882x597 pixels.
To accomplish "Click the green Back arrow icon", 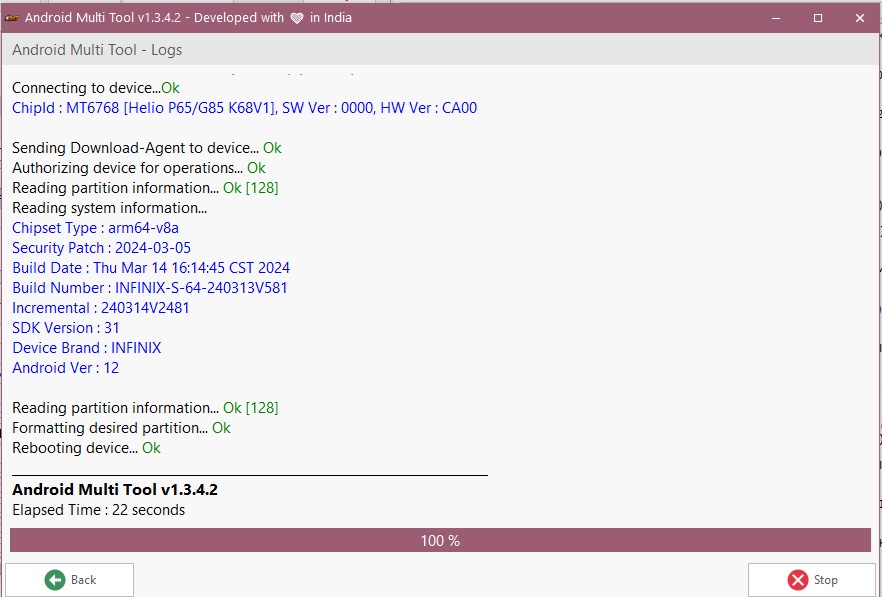I will click(55, 580).
